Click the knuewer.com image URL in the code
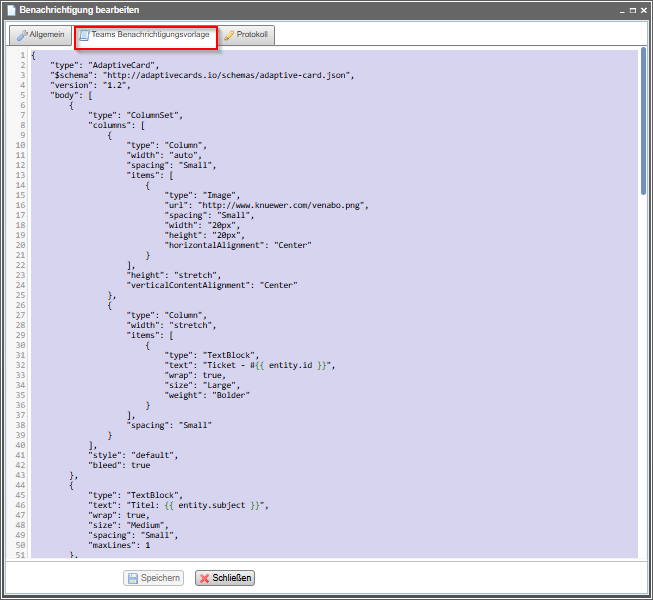This screenshot has width=653, height=600. tap(282, 205)
